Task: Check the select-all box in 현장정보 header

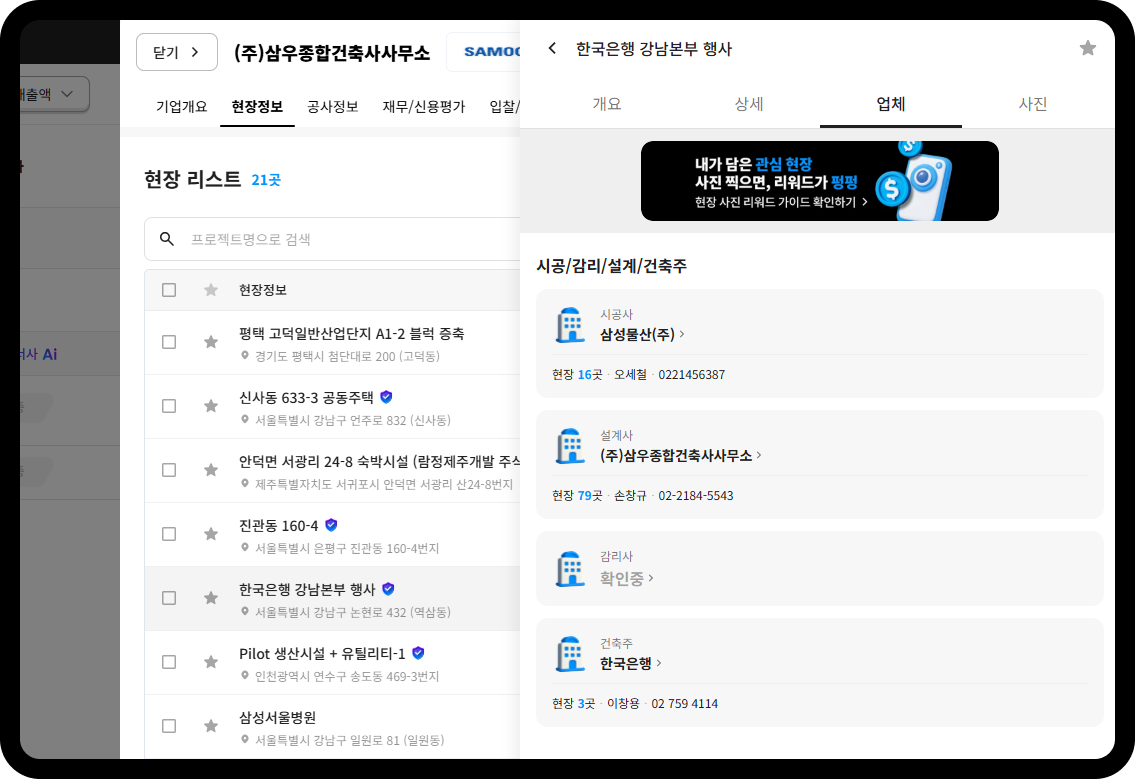Action: coord(169,290)
